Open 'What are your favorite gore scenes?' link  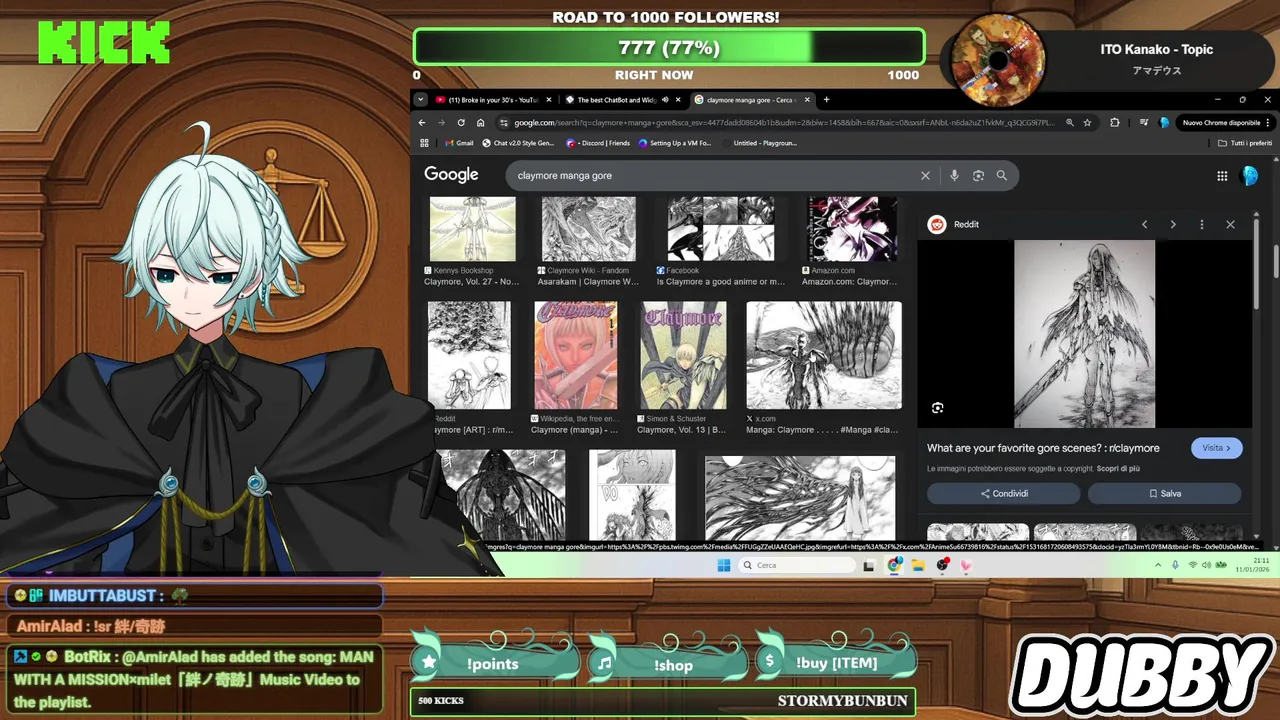point(1043,448)
